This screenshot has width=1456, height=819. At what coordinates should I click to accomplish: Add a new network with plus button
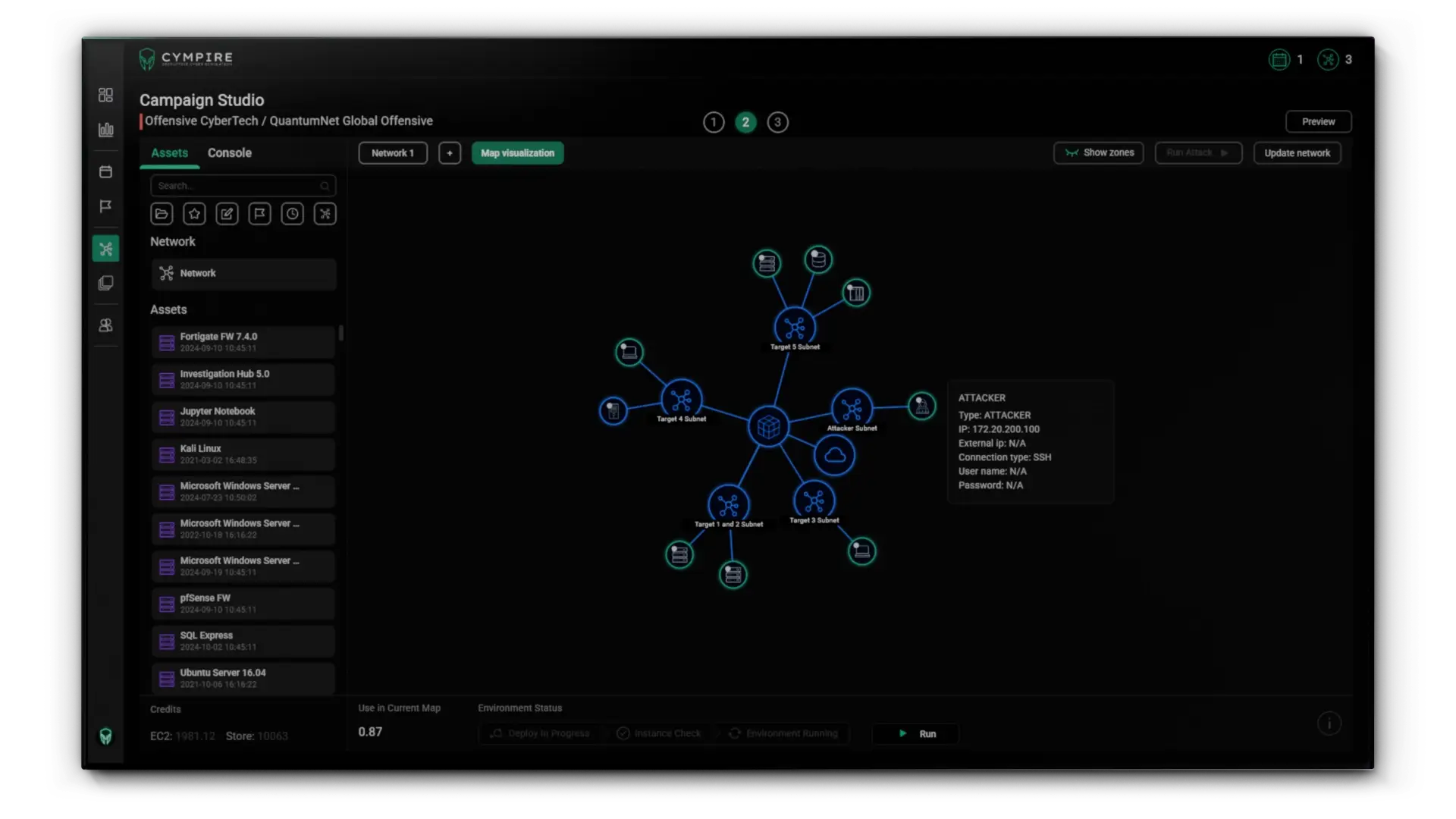click(x=450, y=153)
